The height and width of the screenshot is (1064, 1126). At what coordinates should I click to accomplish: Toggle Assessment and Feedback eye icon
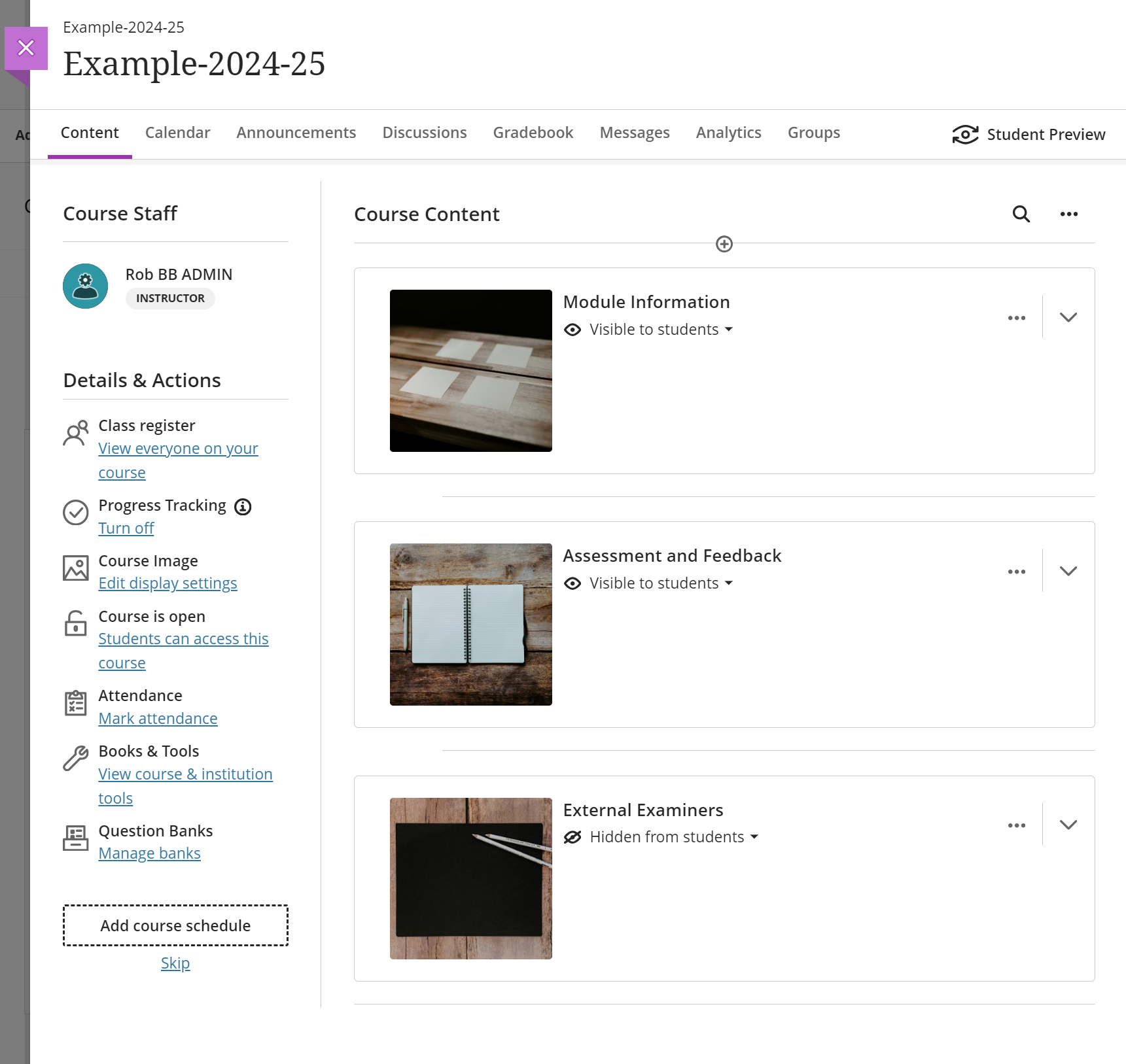(x=572, y=583)
